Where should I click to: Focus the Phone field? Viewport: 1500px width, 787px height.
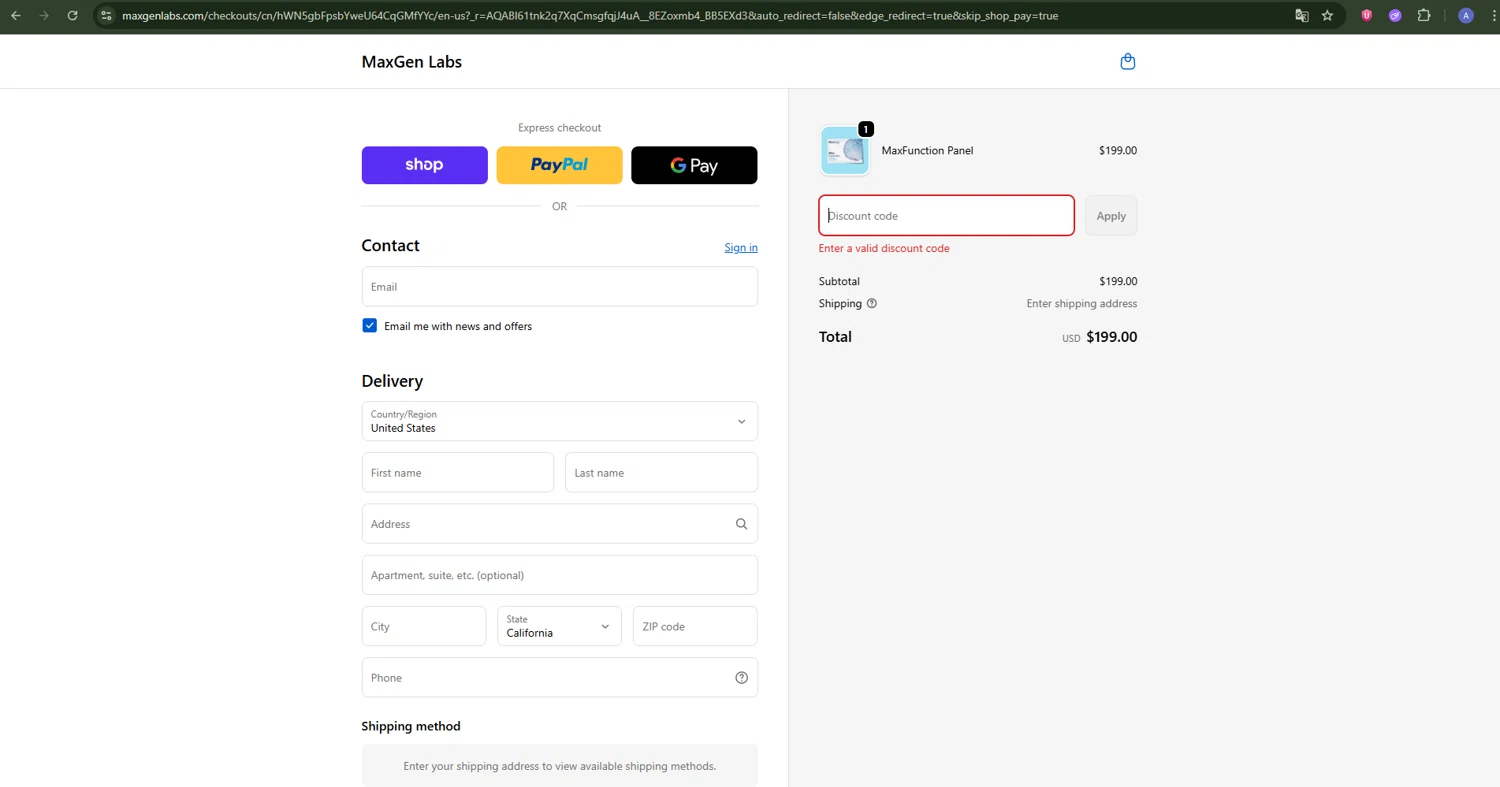coord(559,678)
